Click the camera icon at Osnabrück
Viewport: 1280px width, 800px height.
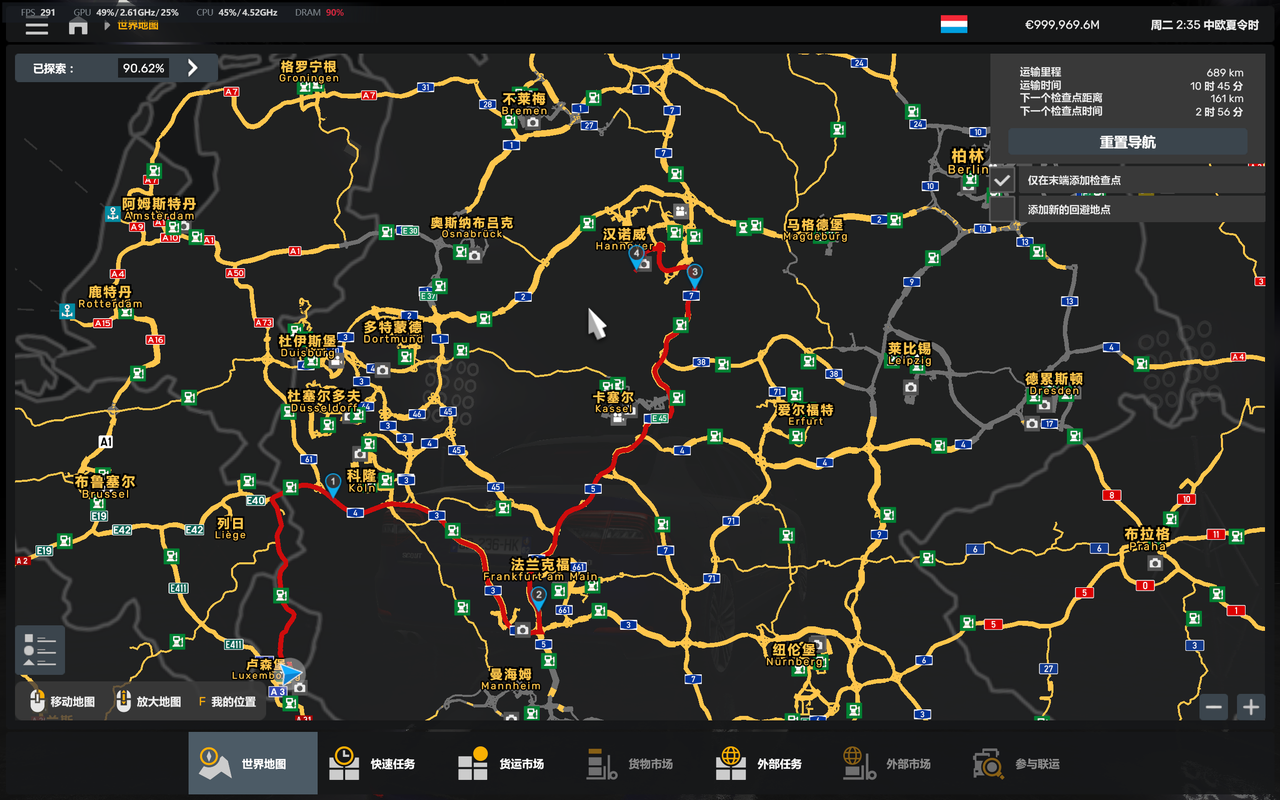(x=475, y=255)
